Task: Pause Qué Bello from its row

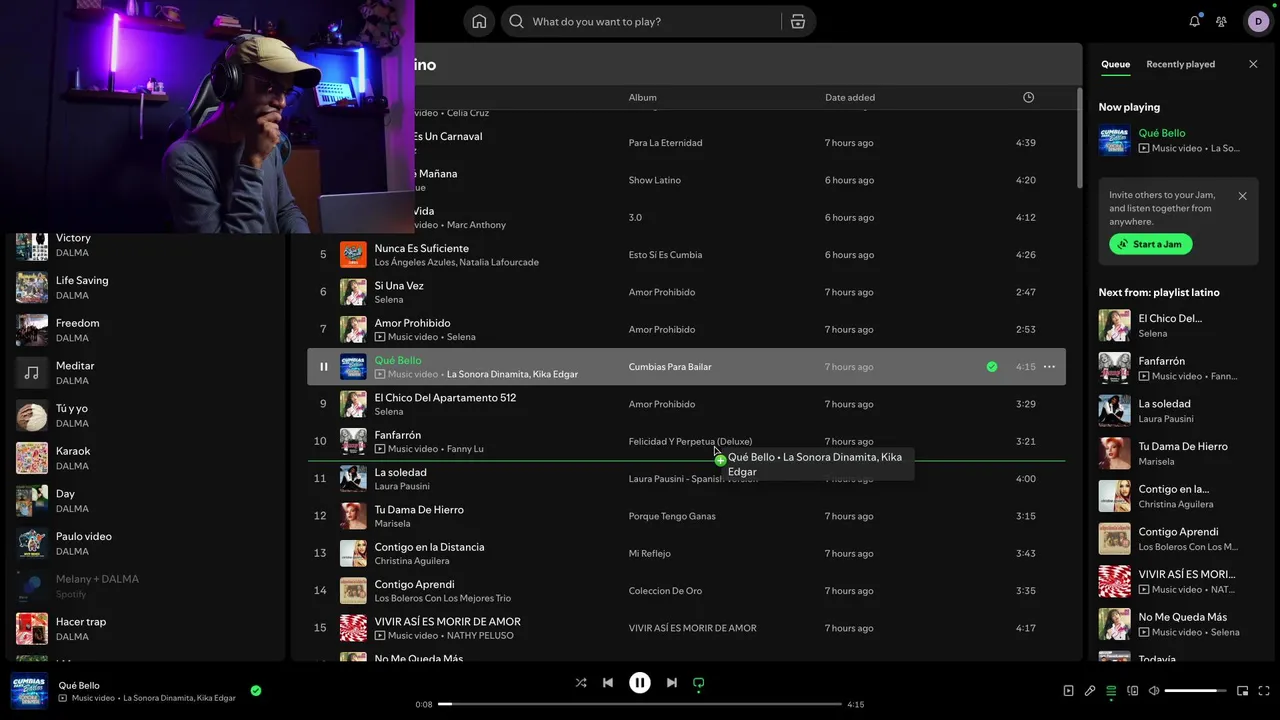Action: pos(323,367)
